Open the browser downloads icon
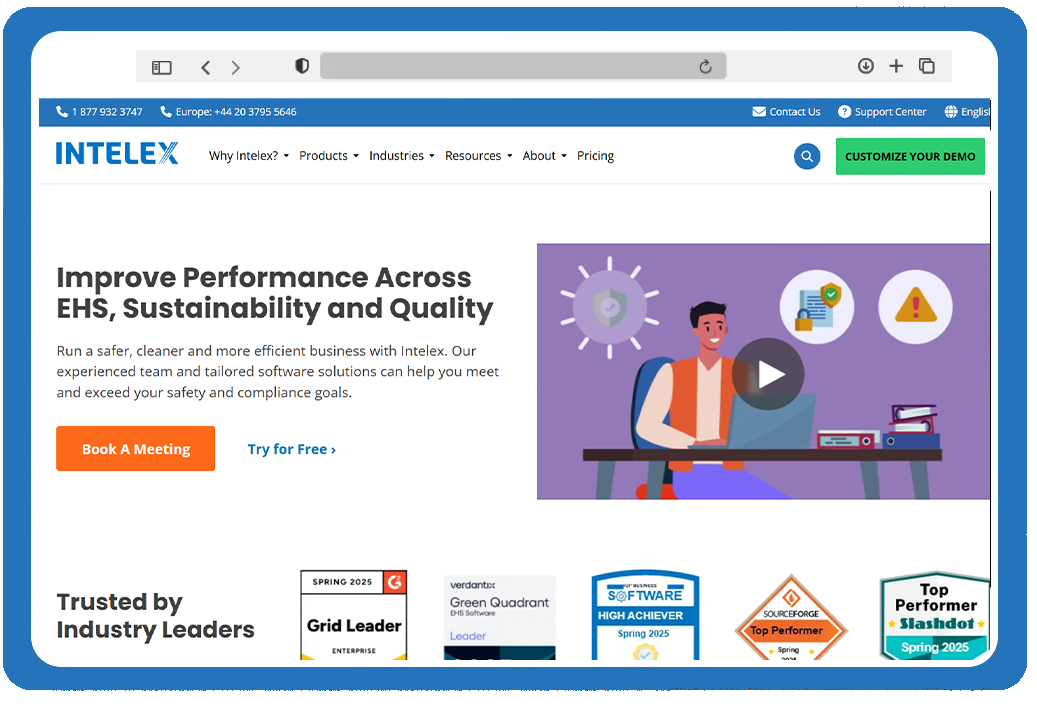The height and width of the screenshot is (706, 1037). [x=866, y=66]
